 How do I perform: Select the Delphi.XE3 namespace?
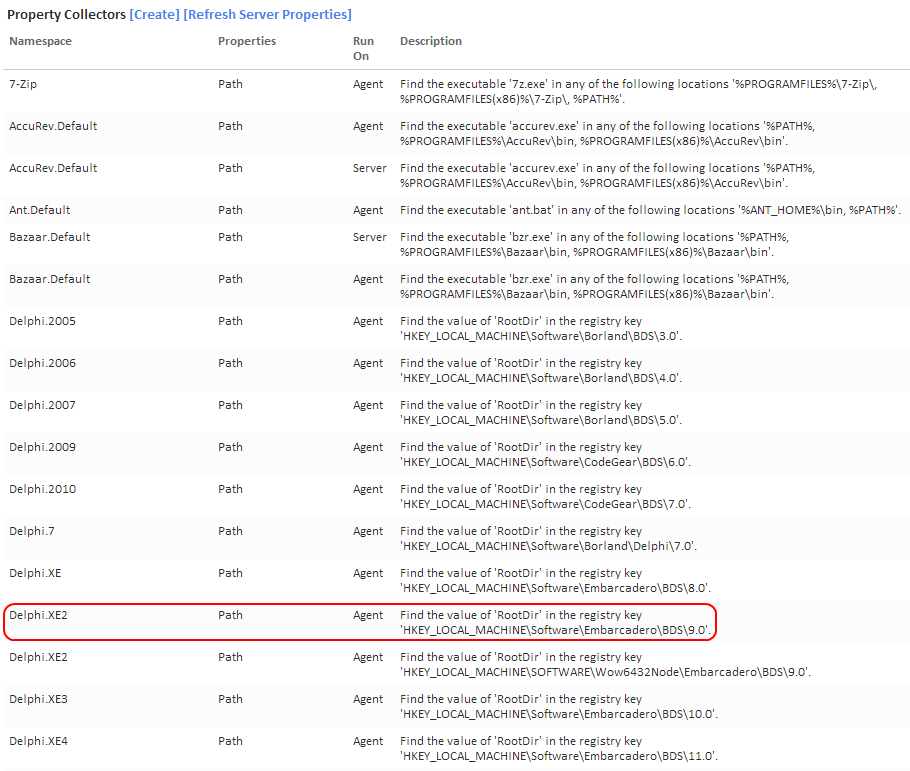[x=38, y=699]
